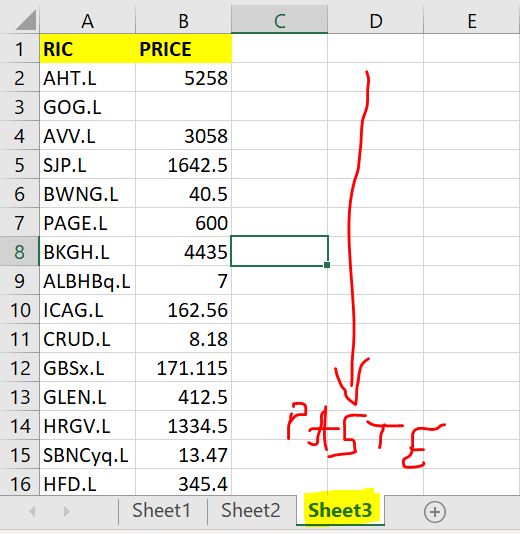Select cell containing AHT.L

pos(88,78)
